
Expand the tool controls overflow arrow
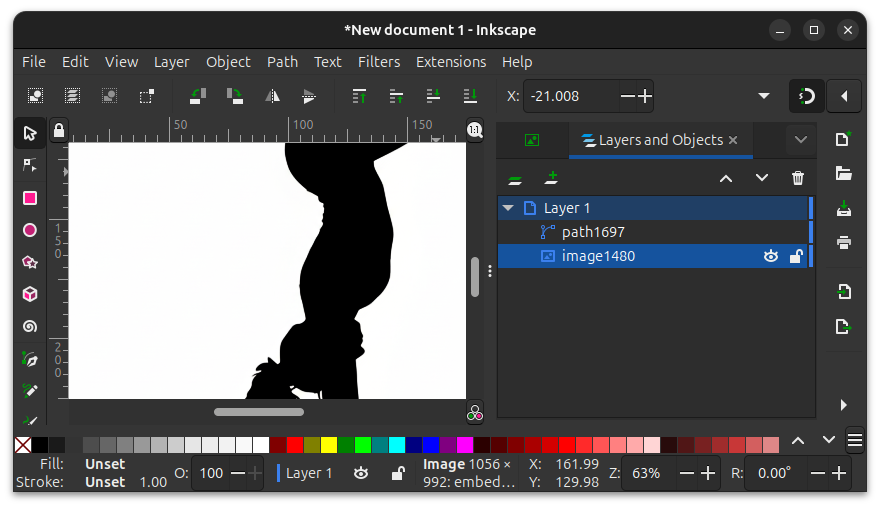[764, 96]
